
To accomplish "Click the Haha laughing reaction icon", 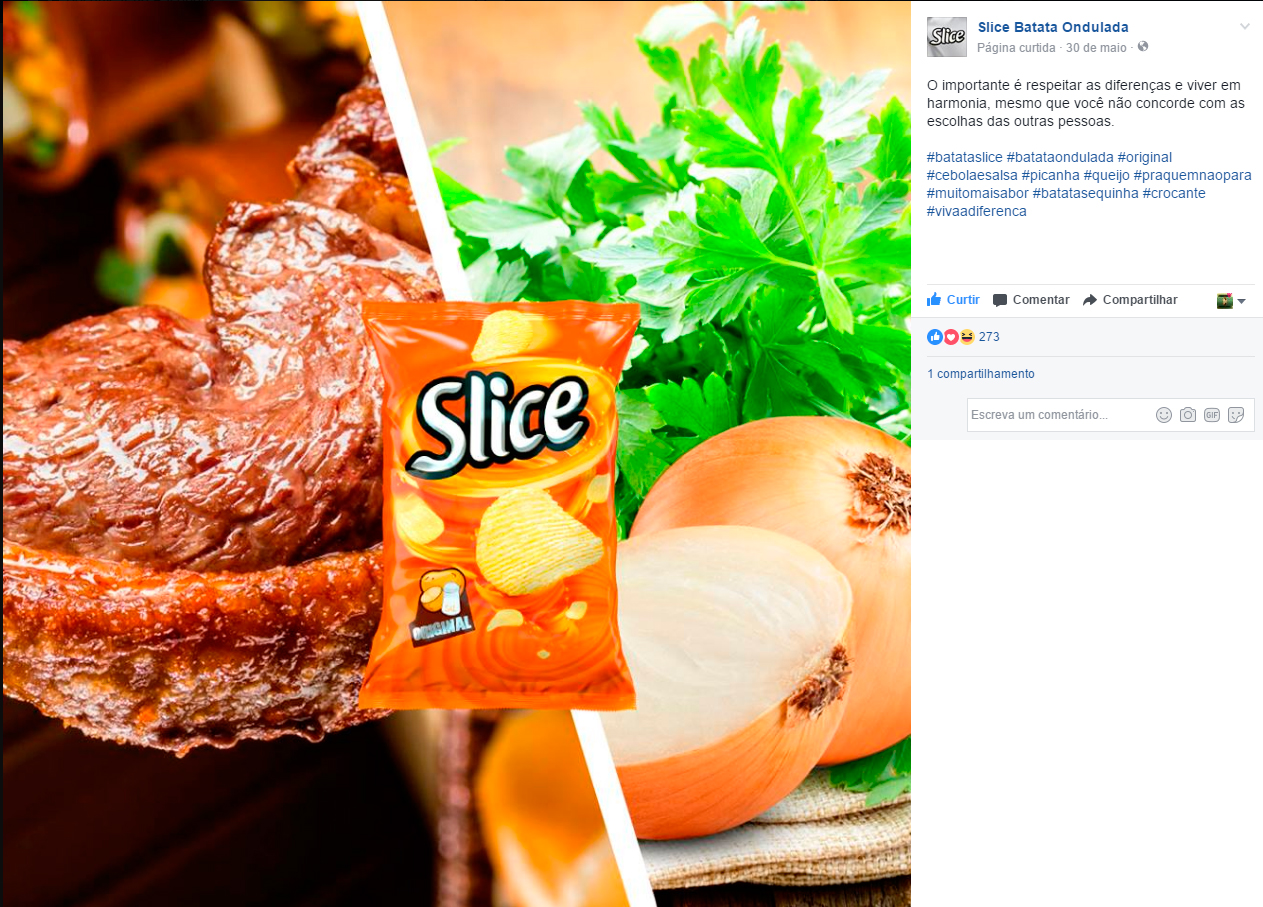I will pyautogui.click(x=967, y=337).
